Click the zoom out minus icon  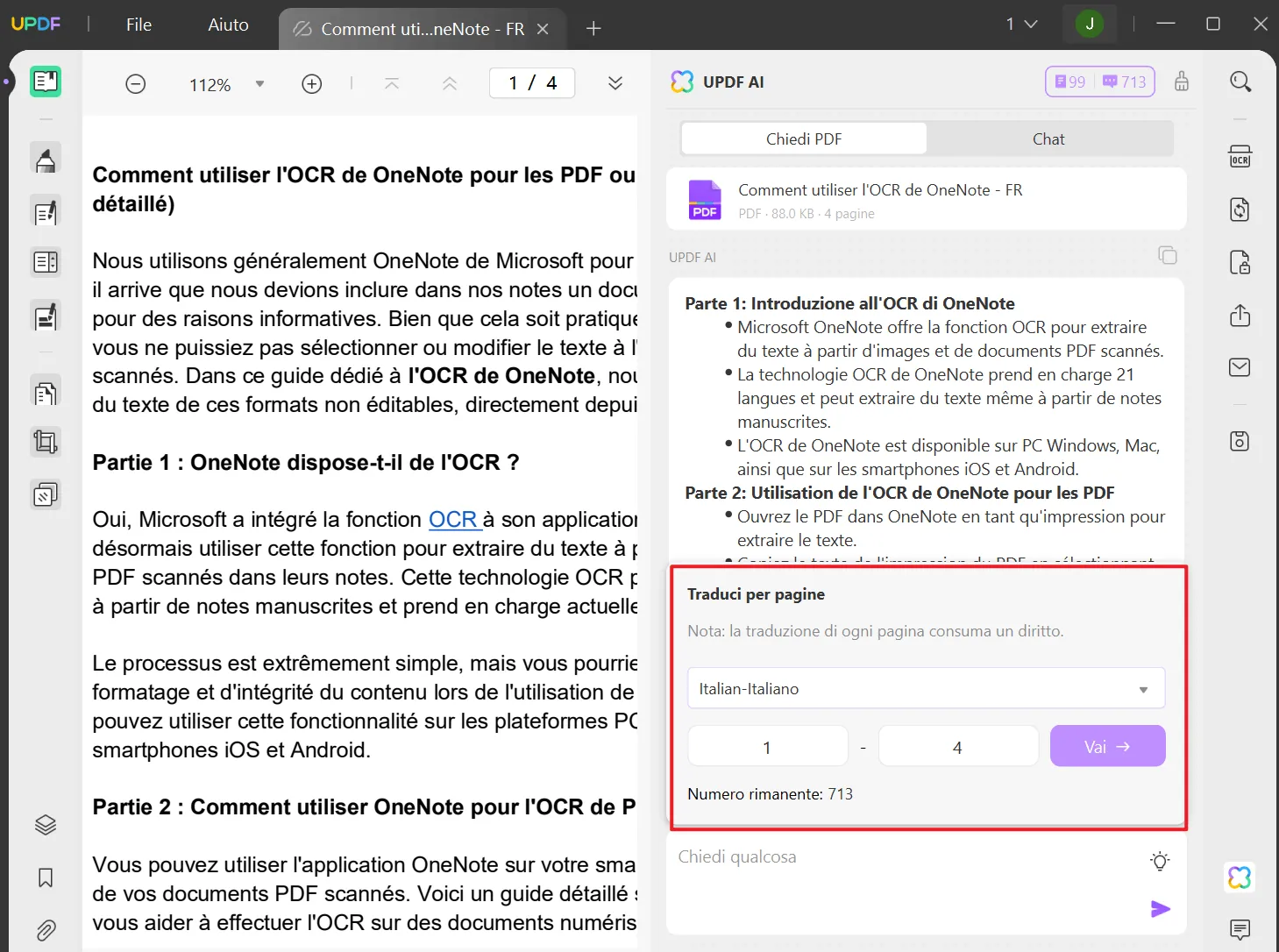pyautogui.click(x=135, y=84)
